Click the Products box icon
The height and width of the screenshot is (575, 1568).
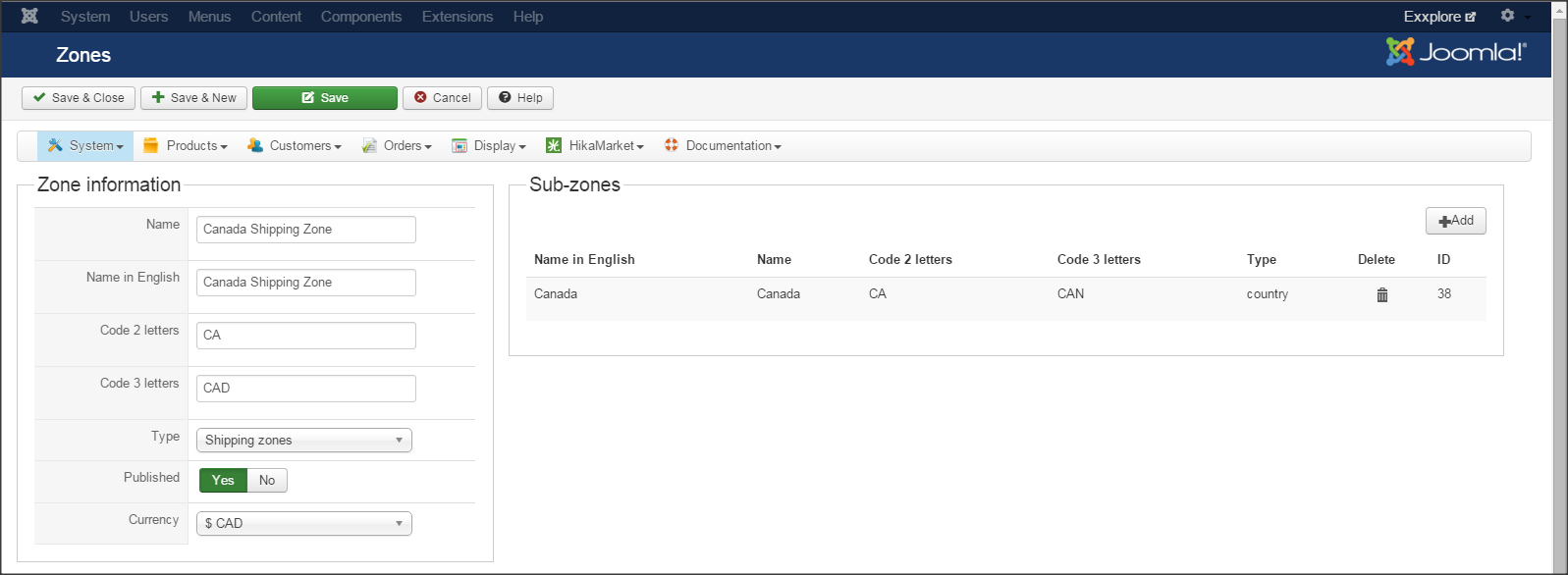coord(150,145)
